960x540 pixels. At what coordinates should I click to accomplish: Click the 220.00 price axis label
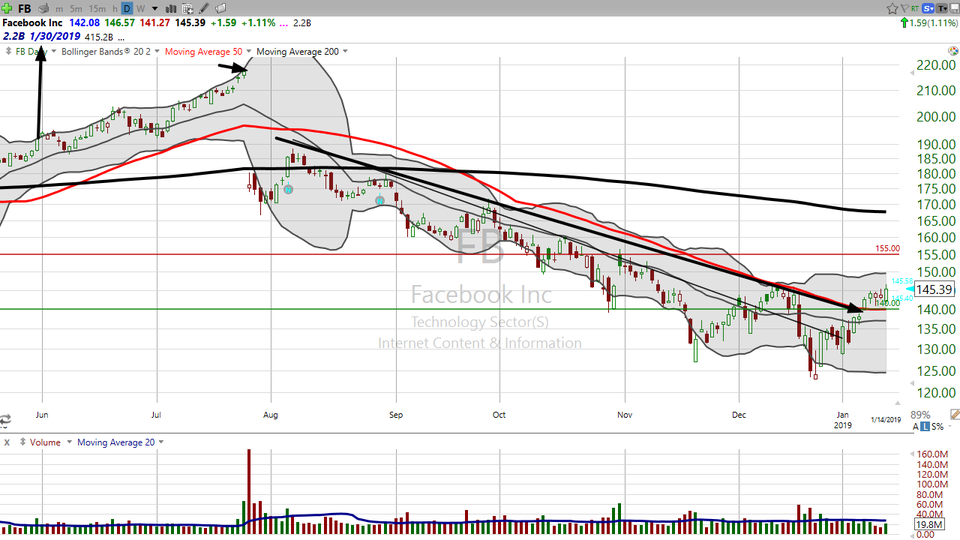pyautogui.click(x=936, y=65)
